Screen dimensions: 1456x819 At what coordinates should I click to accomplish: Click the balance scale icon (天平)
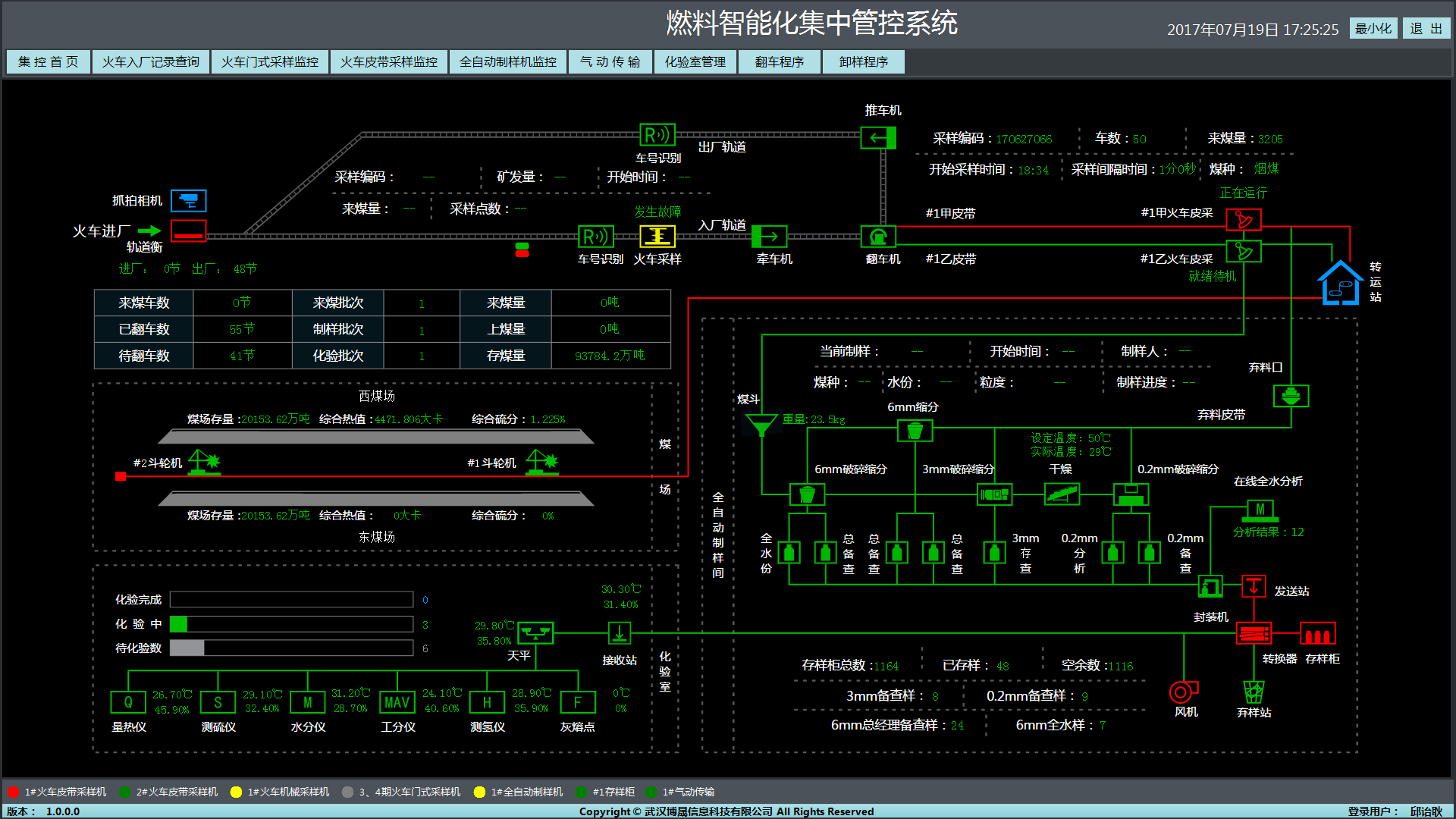click(535, 632)
